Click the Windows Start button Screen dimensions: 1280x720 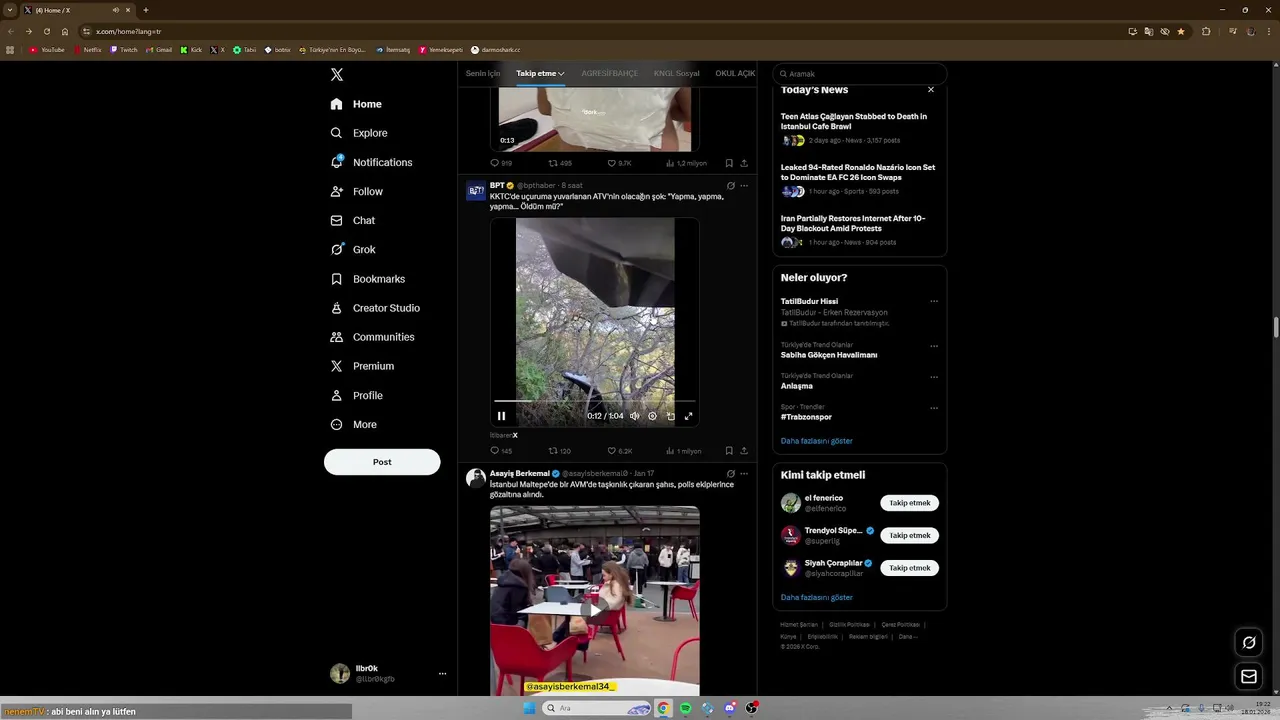(x=529, y=708)
